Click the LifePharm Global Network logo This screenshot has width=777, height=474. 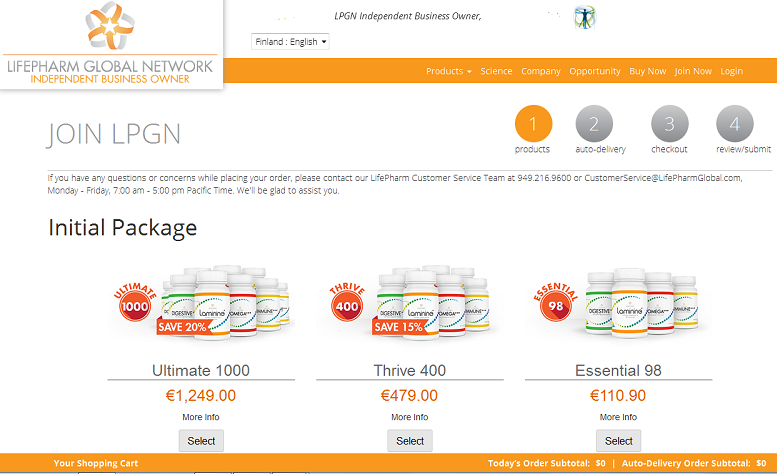point(110,44)
